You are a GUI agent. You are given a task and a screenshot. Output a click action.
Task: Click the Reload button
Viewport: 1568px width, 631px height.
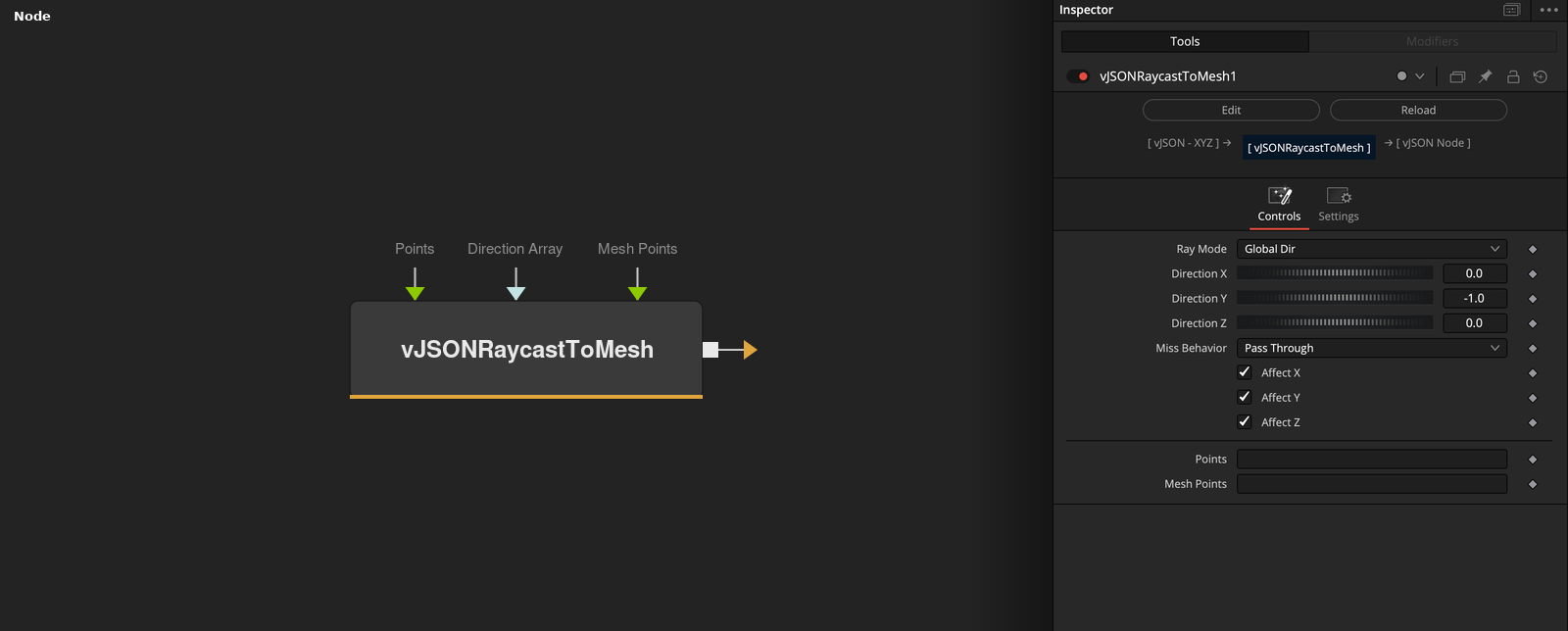[1418, 110]
